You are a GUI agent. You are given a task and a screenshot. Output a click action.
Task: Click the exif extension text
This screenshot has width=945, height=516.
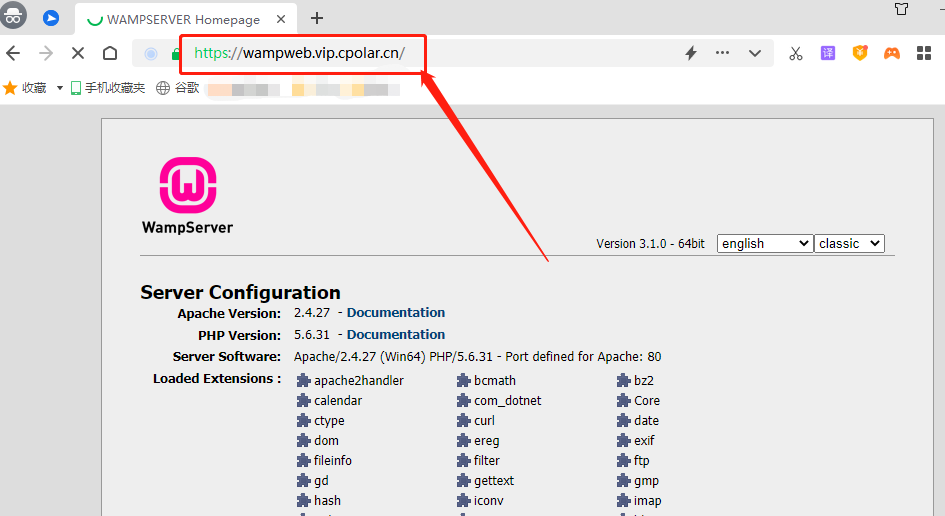[x=644, y=441]
